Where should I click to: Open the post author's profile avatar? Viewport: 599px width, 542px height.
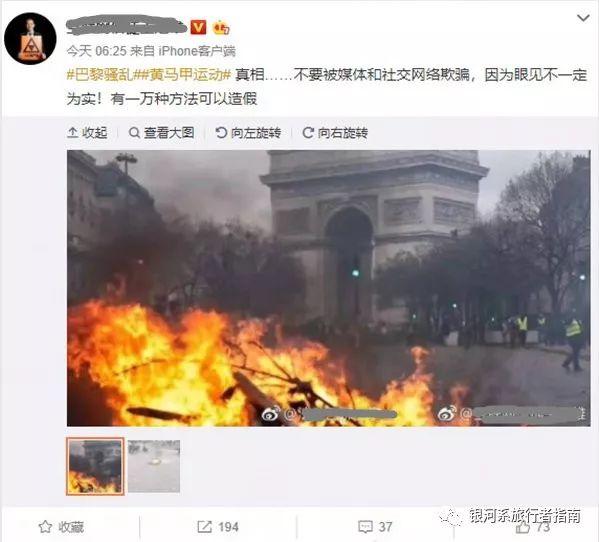[x=31, y=39]
